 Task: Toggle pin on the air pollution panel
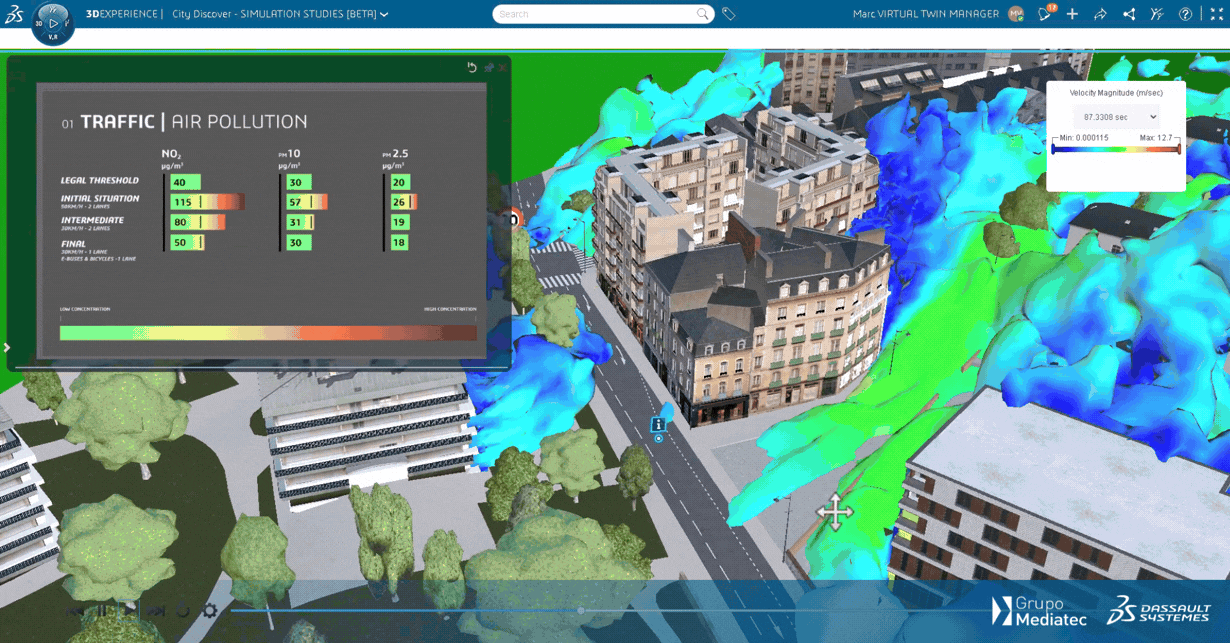(x=489, y=67)
